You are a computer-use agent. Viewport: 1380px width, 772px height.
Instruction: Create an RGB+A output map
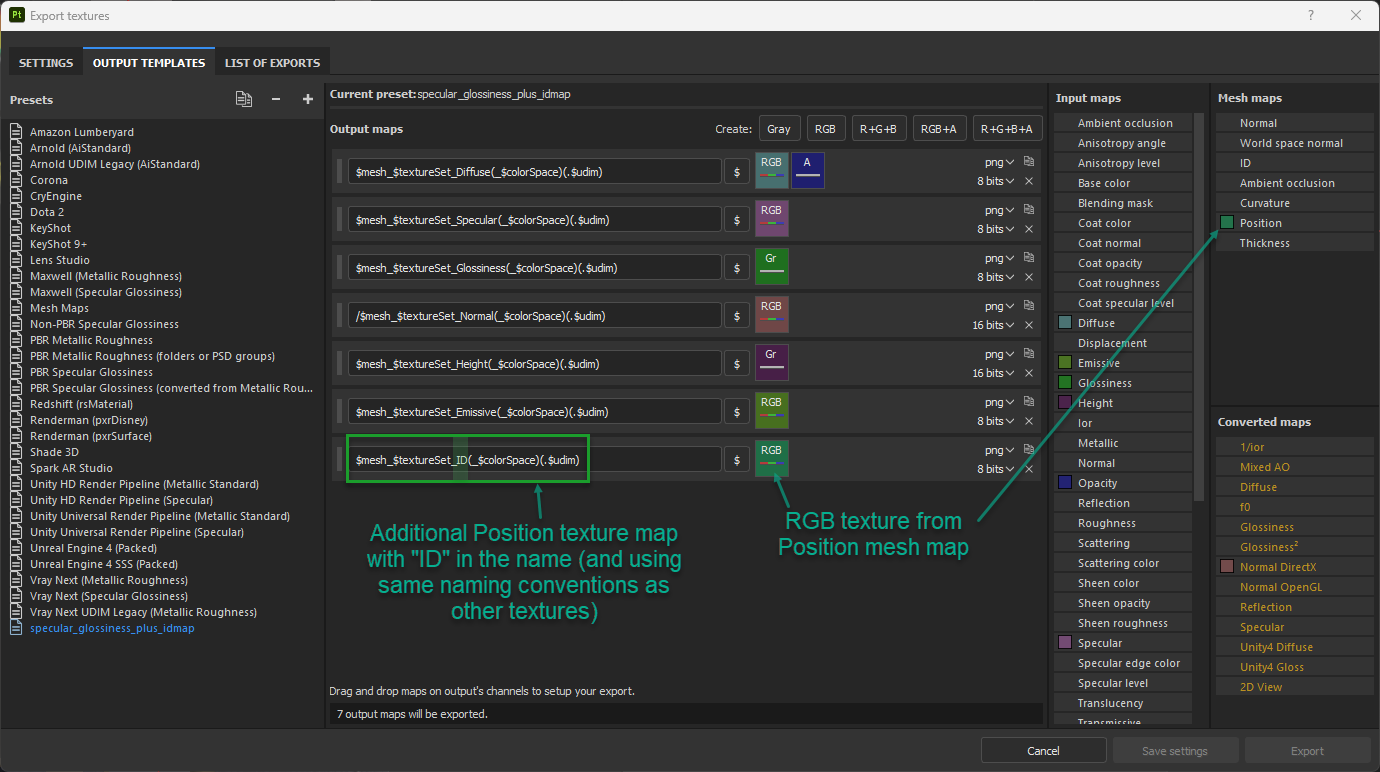click(938, 128)
